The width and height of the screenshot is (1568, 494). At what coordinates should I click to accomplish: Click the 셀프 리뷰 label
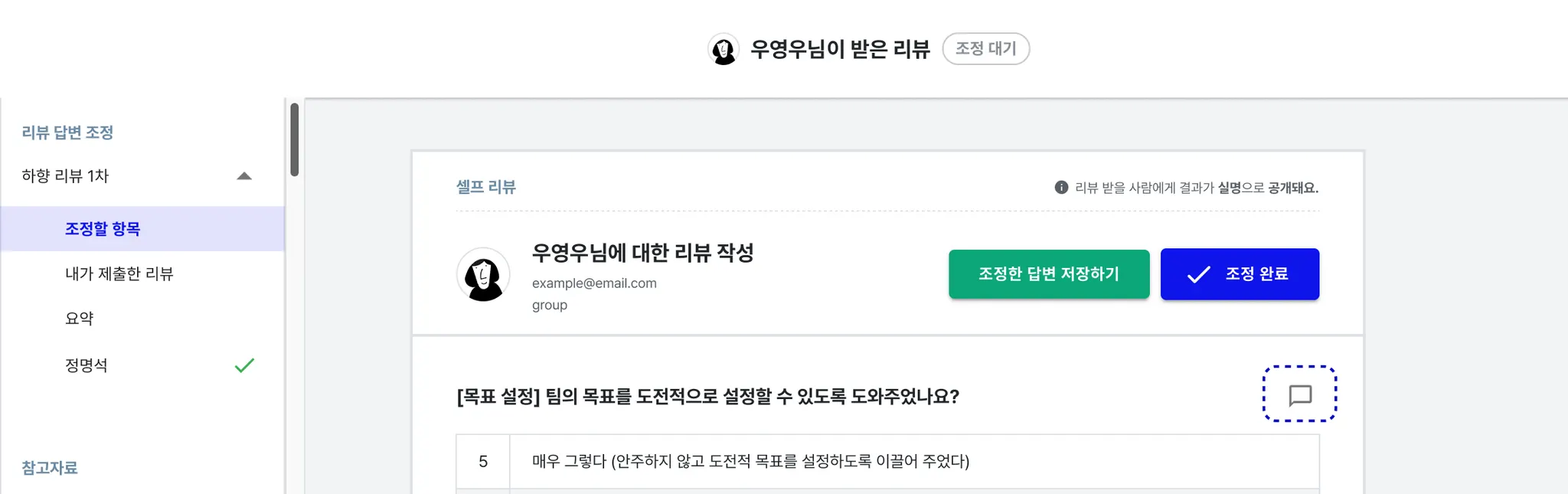[486, 187]
